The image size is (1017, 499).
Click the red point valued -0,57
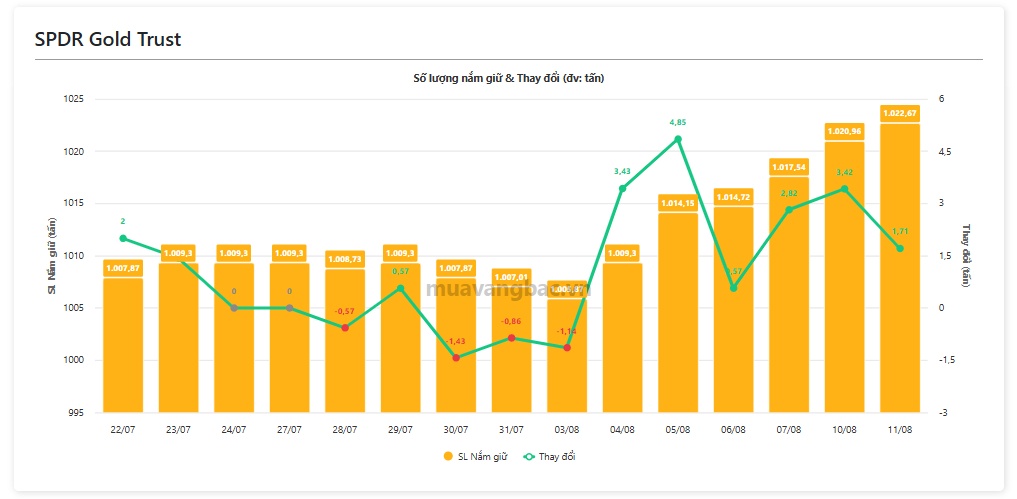point(345,328)
